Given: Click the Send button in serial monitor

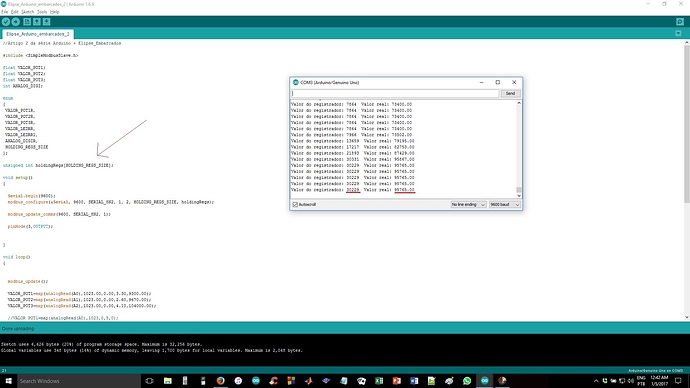Looking at the screenshot, I should click(x=510, y=93).
